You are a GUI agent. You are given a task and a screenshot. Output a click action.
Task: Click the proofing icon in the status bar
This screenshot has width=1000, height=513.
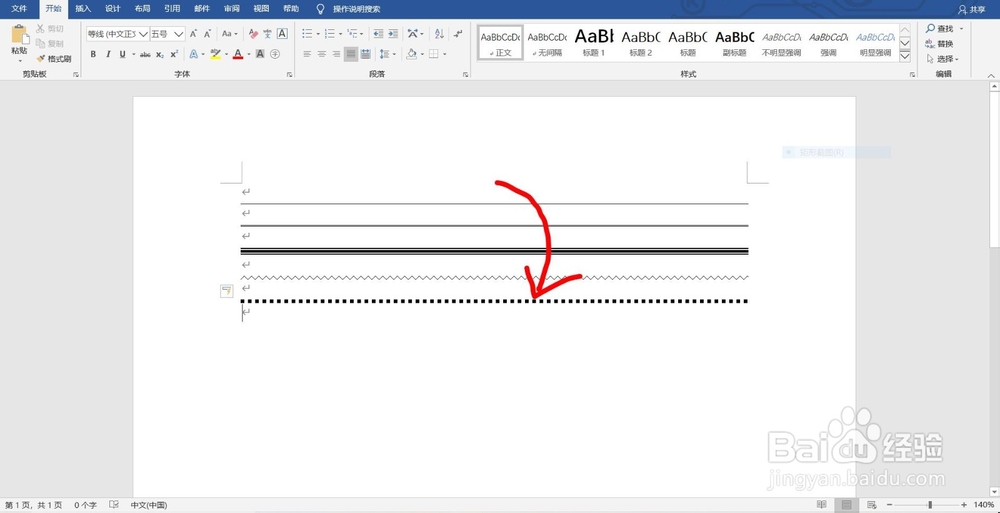(114, 505)
